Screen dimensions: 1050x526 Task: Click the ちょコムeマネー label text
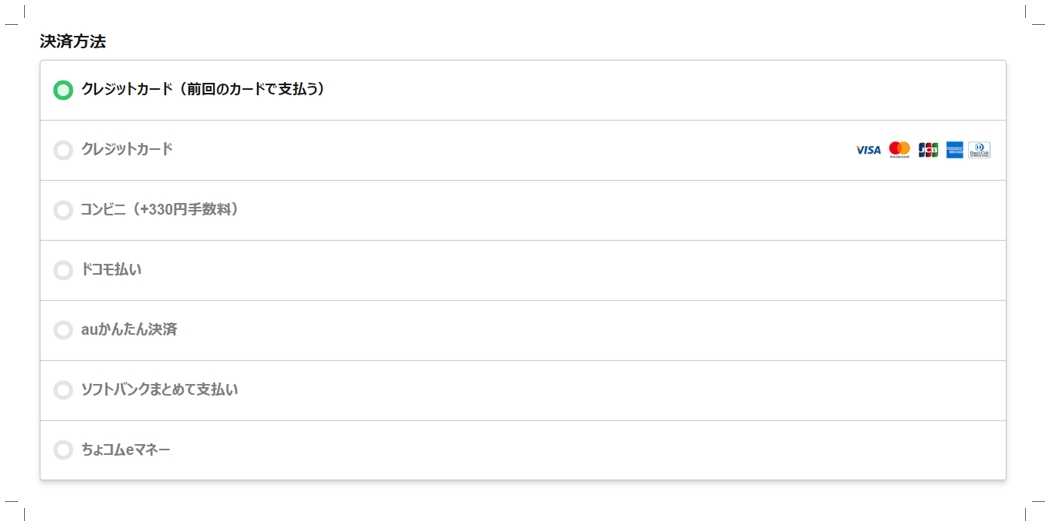pos(125,449)
